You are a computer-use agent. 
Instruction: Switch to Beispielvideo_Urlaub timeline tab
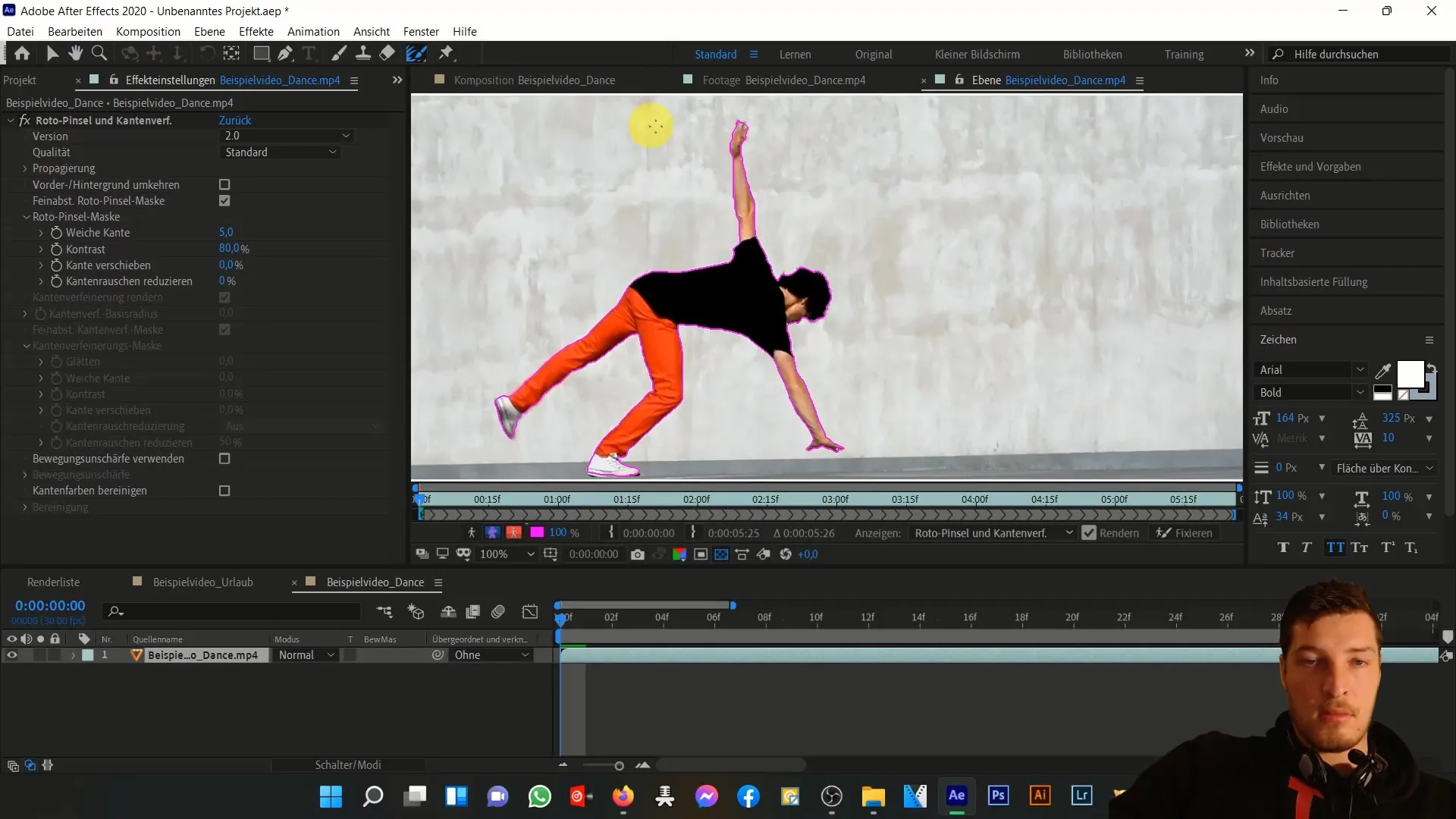pos(202,582)
